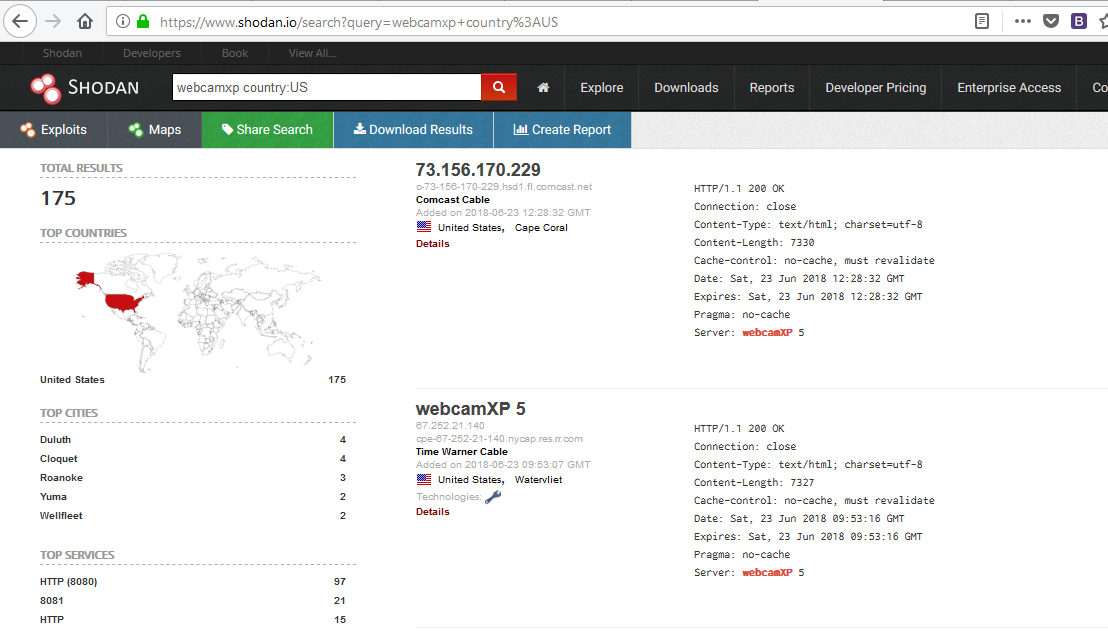Open the webcamXP 5 result title
1108x634 pixels.
point(471,409)
